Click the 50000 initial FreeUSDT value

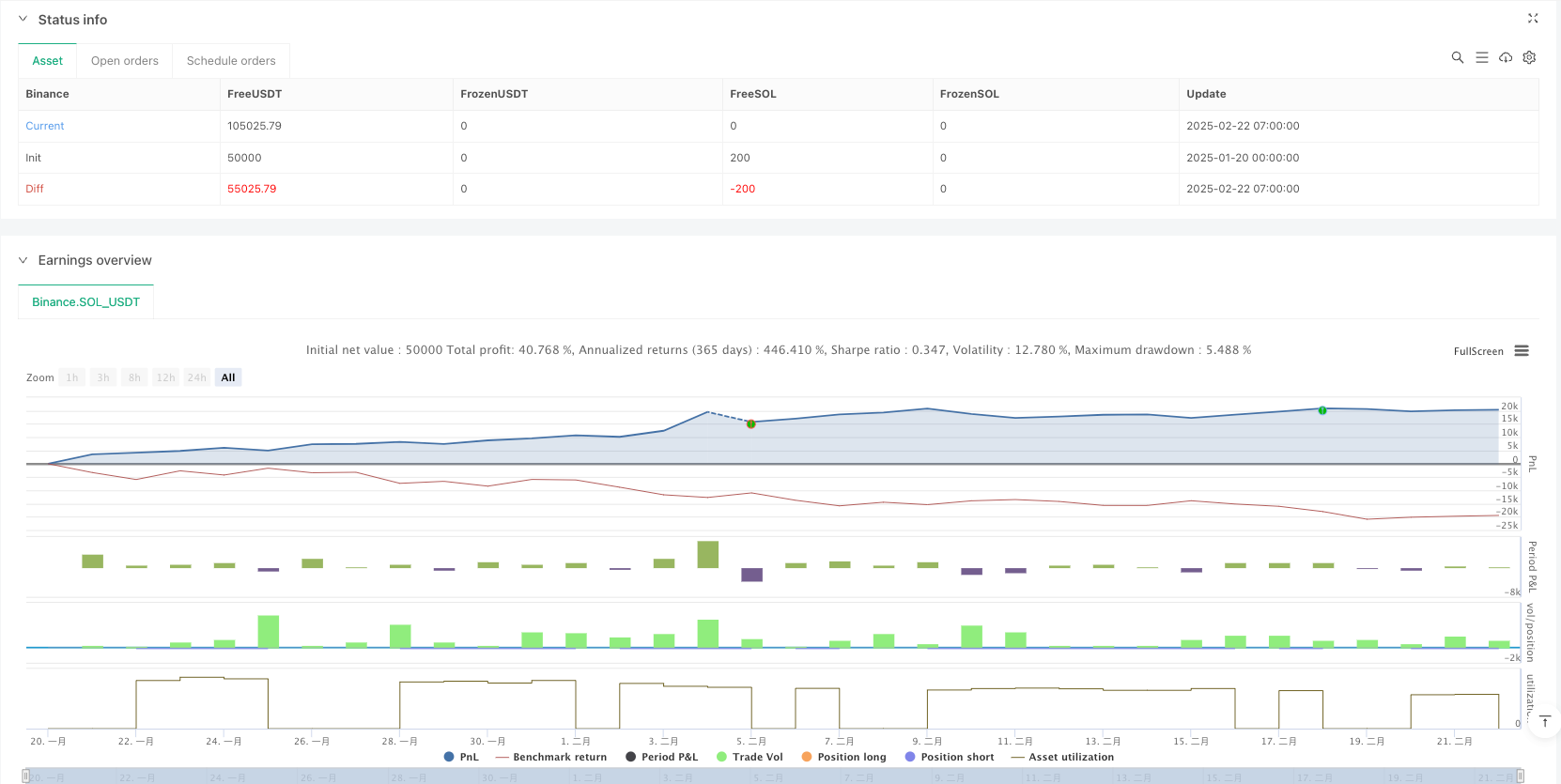click(x=244, y=158)
